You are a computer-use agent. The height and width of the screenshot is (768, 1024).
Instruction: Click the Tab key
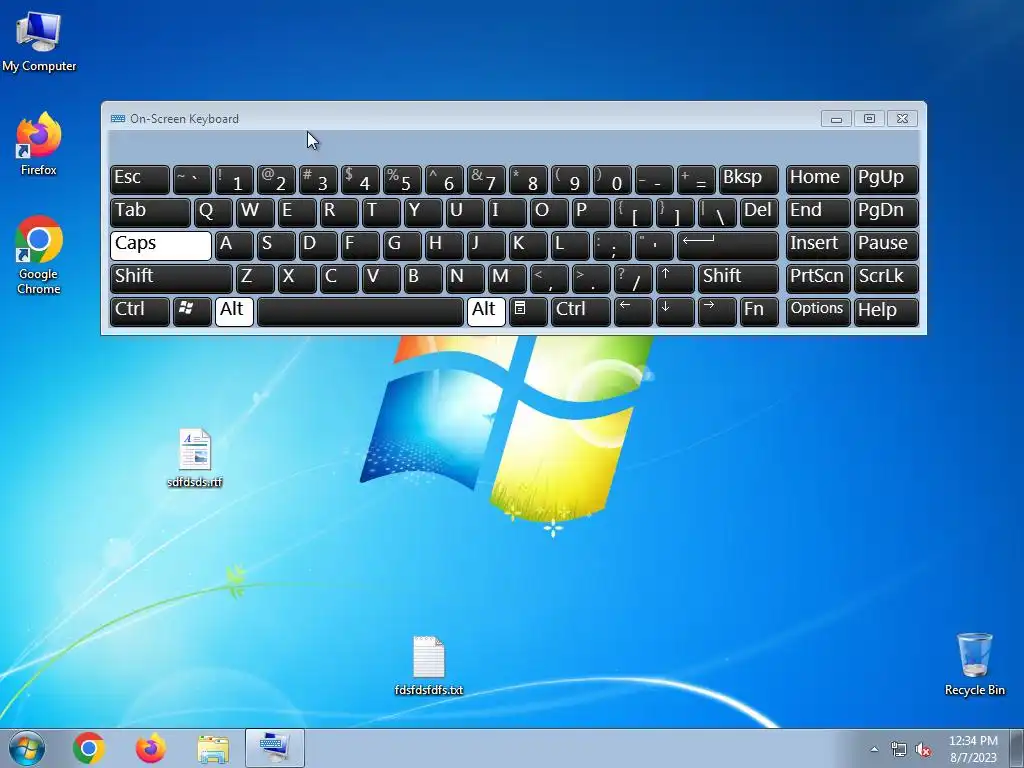(150, 213)
